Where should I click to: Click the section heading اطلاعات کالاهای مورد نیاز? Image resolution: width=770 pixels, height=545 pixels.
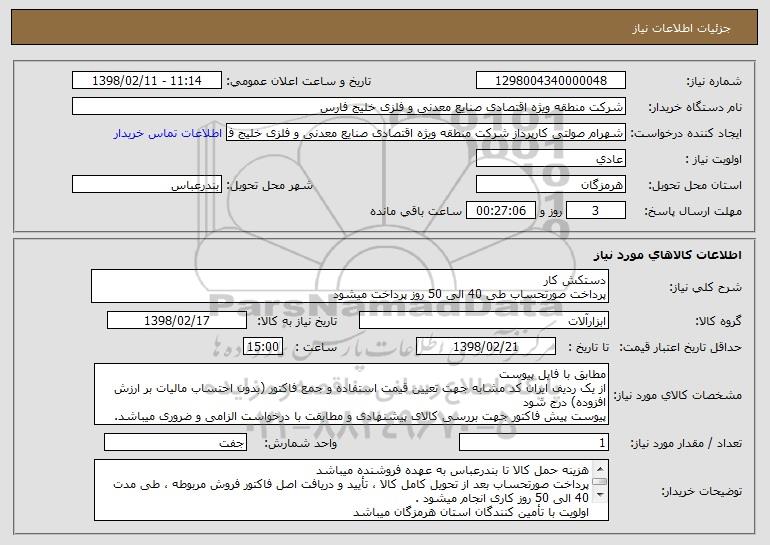coord(667,255)
